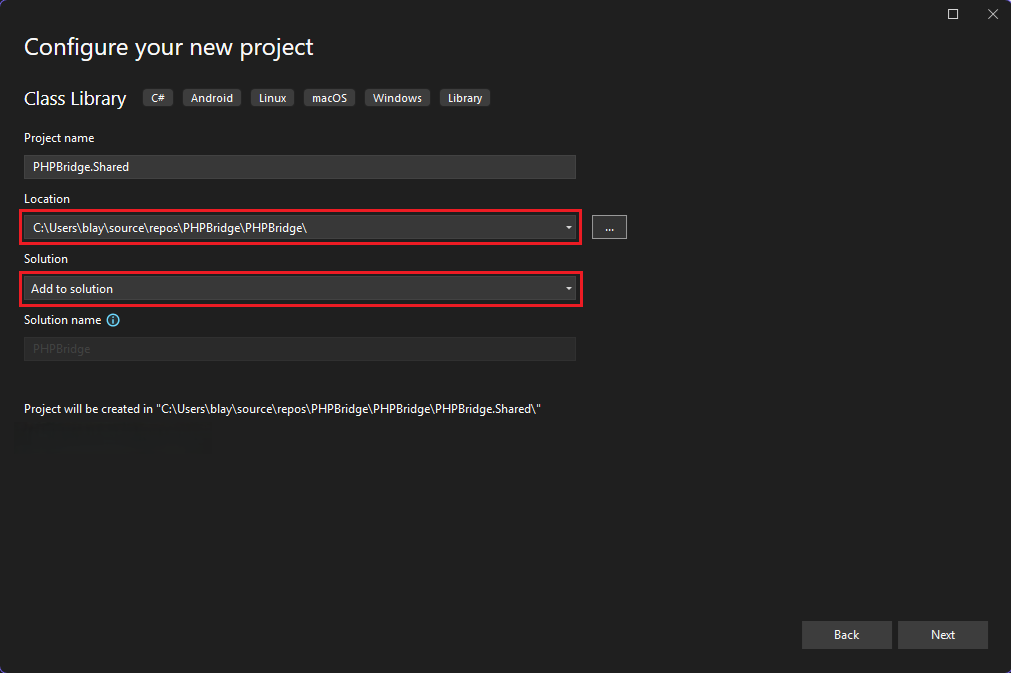Viewport: 1011px width, 673px height.
Task: Maximize the configure project window
Action: 953,14
